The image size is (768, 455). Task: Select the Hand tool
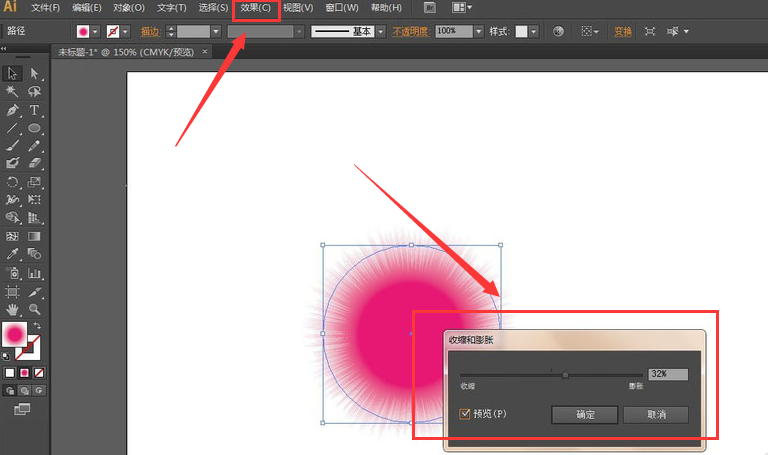tap(12, 309)
